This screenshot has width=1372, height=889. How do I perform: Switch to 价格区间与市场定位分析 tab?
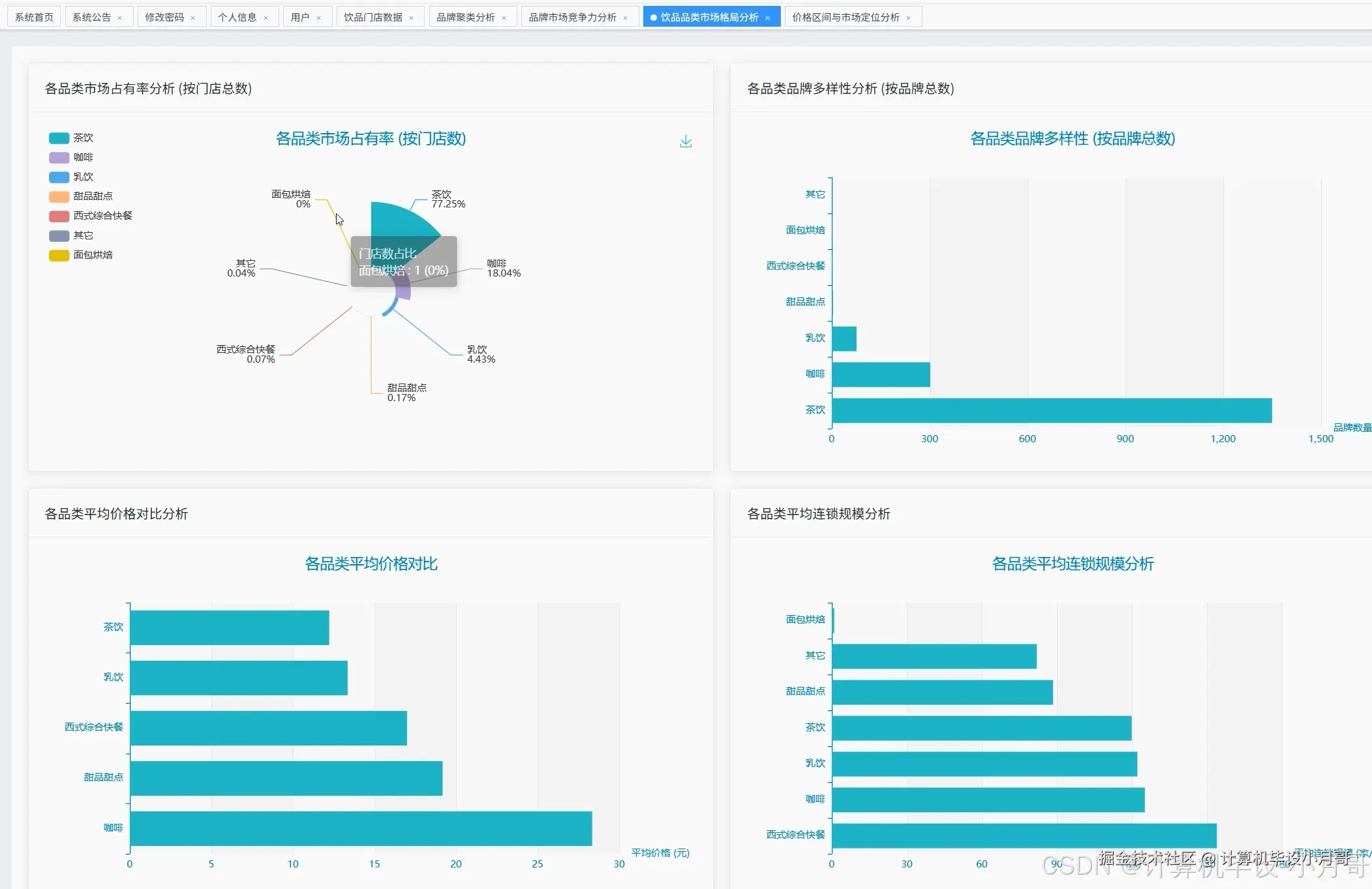pyautogui.click(x=845, y=18)
